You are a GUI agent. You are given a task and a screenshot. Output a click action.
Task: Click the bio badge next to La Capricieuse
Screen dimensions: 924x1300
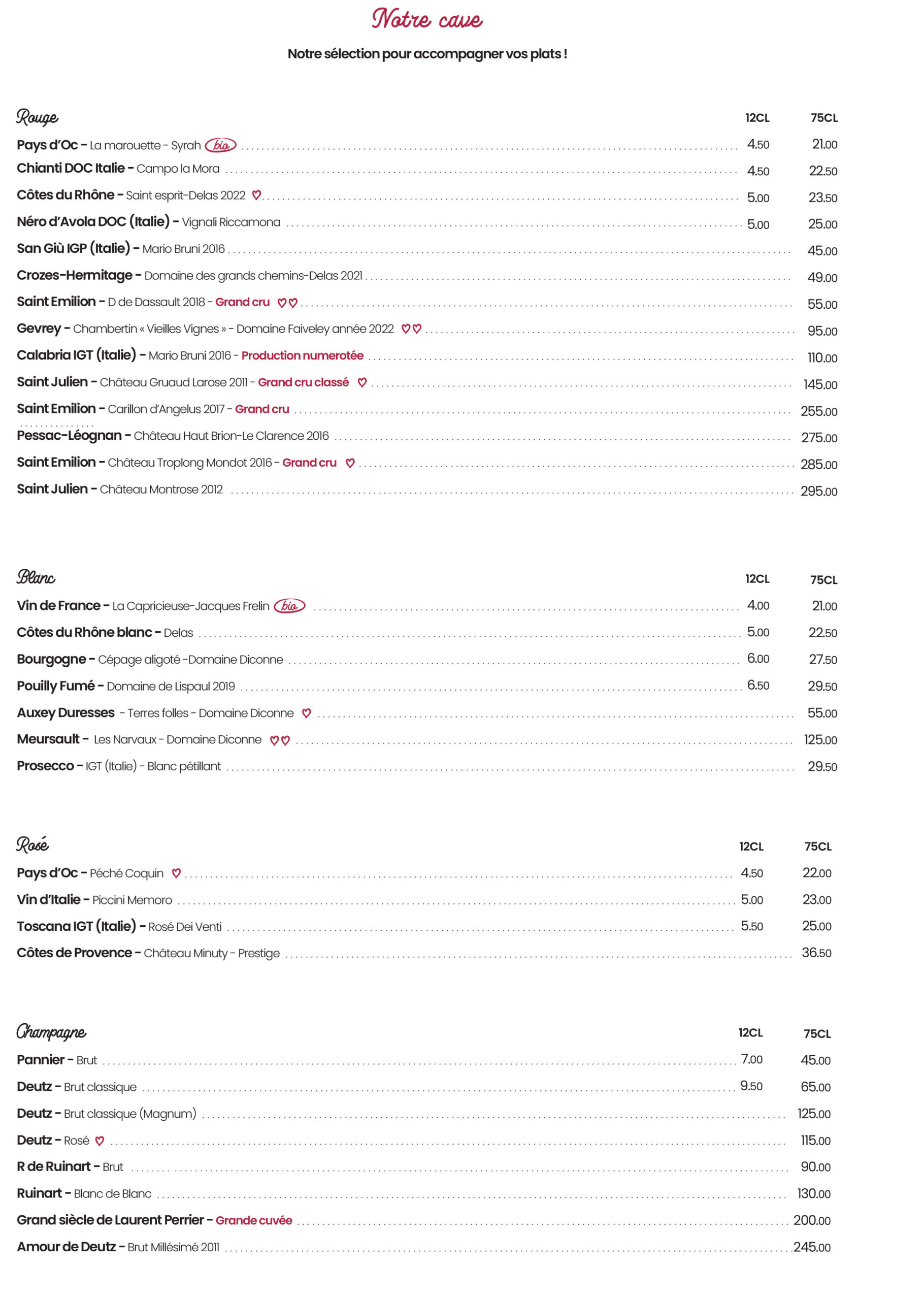[289, 606]
